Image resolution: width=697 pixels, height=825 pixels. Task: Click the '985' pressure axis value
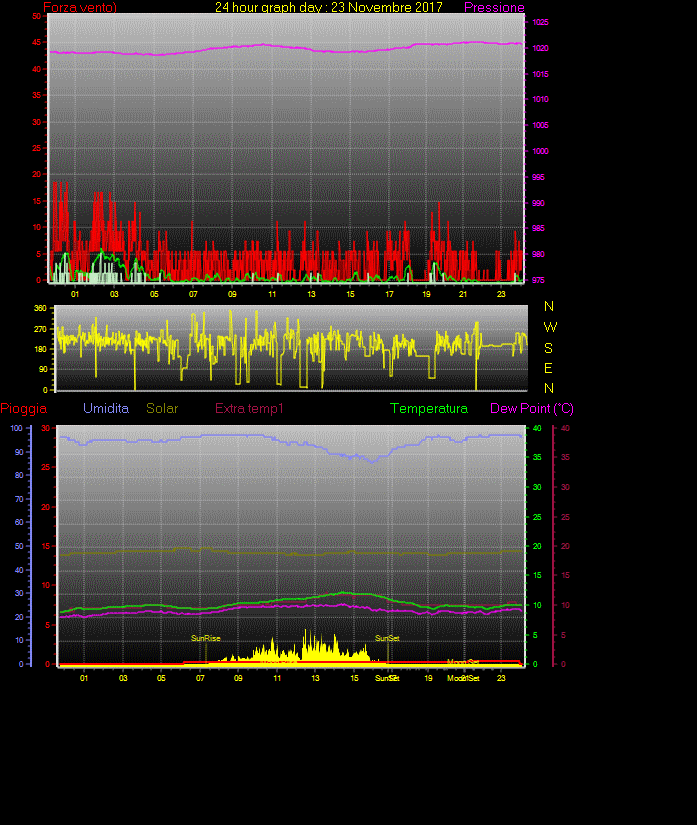coord(538,228)
